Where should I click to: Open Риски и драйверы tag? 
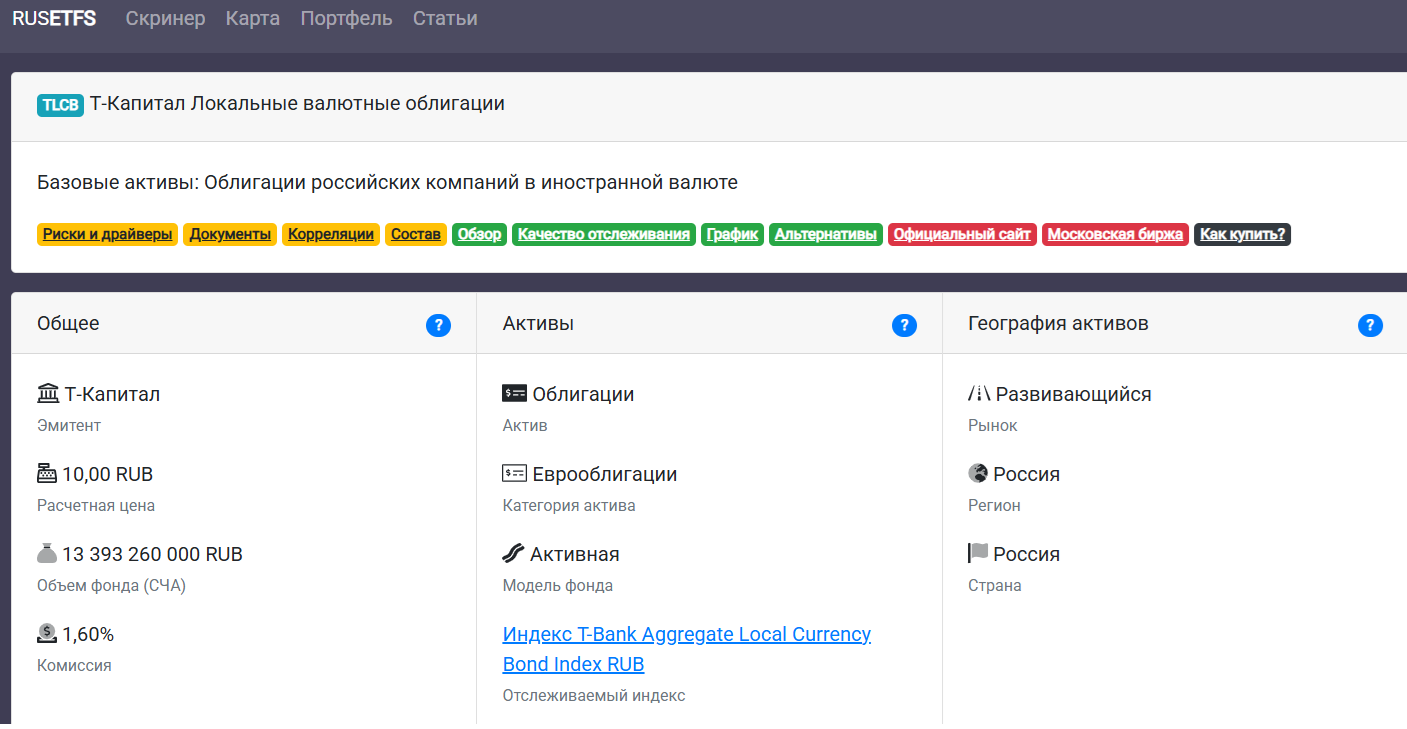point(108,235)
